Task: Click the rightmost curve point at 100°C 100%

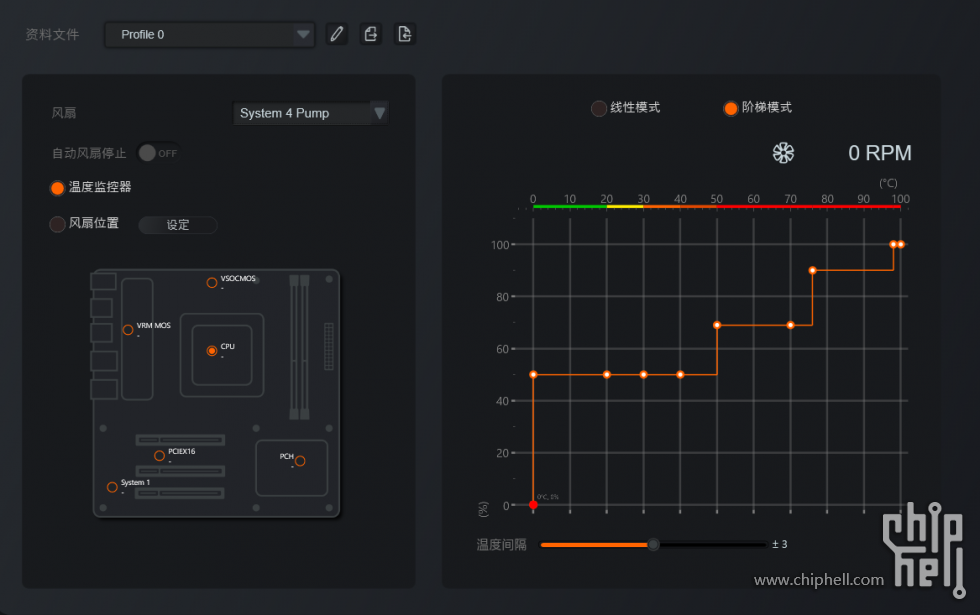Action: [901, 244]
